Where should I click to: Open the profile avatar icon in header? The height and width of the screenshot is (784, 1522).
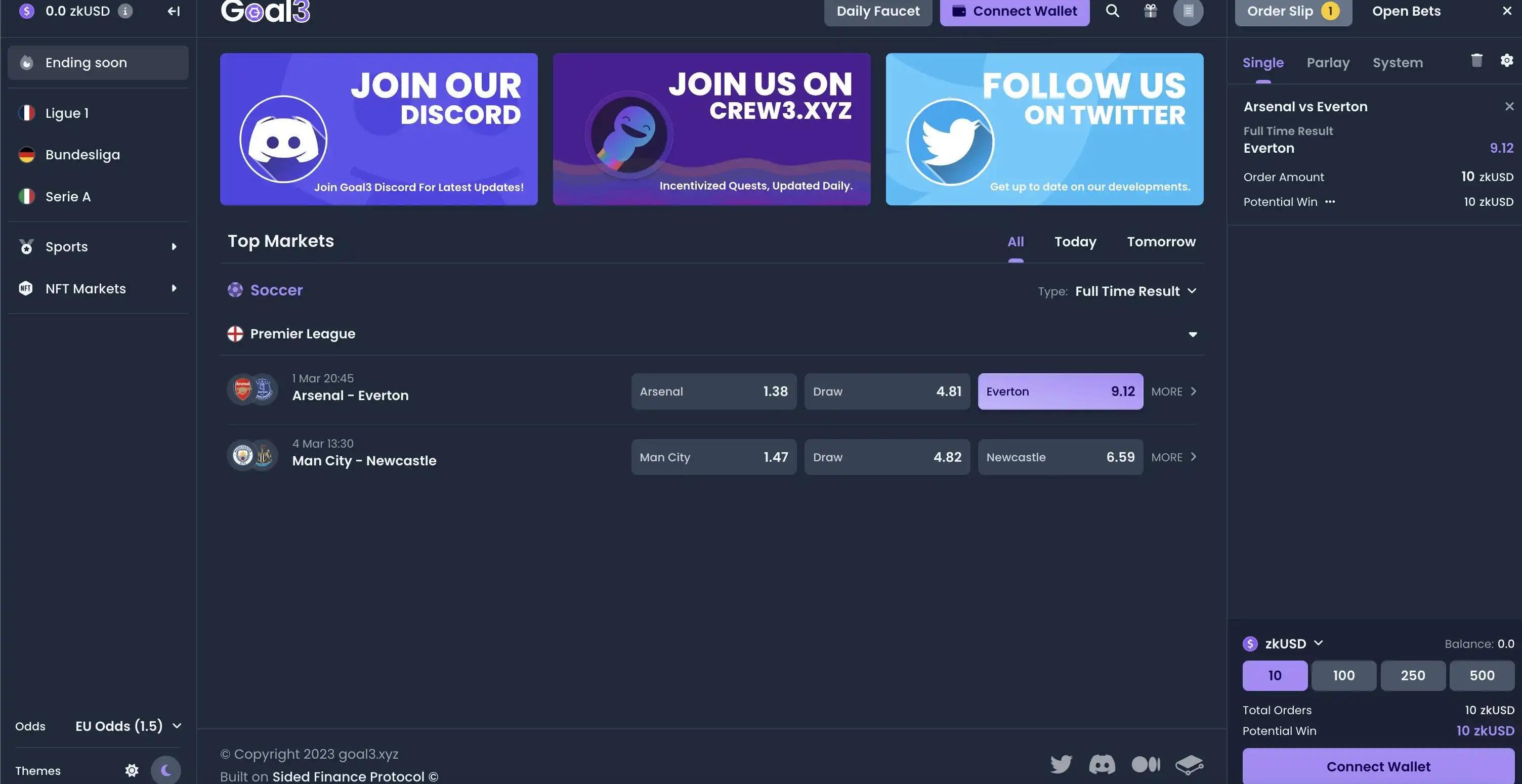(x=1188, y=11)
